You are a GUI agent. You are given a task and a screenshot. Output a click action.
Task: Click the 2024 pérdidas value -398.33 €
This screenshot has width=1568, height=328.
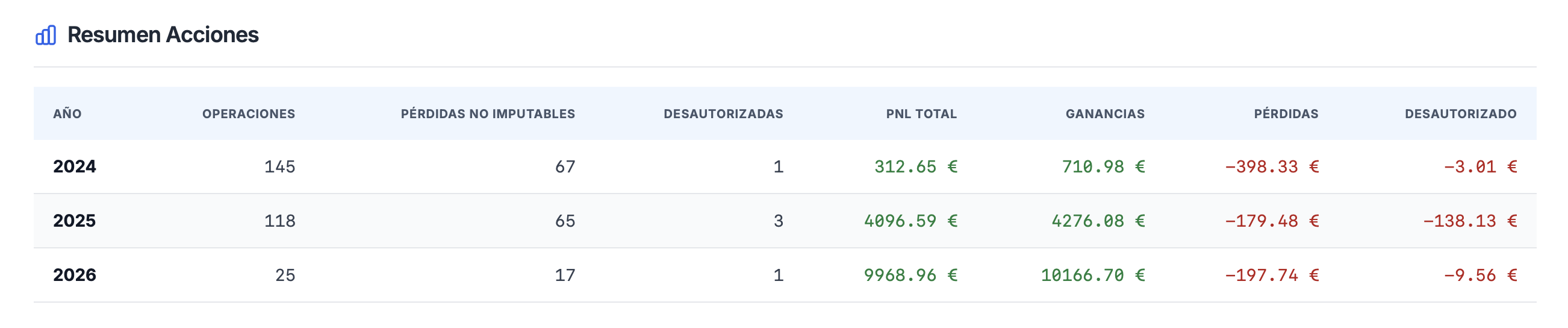1272,167
